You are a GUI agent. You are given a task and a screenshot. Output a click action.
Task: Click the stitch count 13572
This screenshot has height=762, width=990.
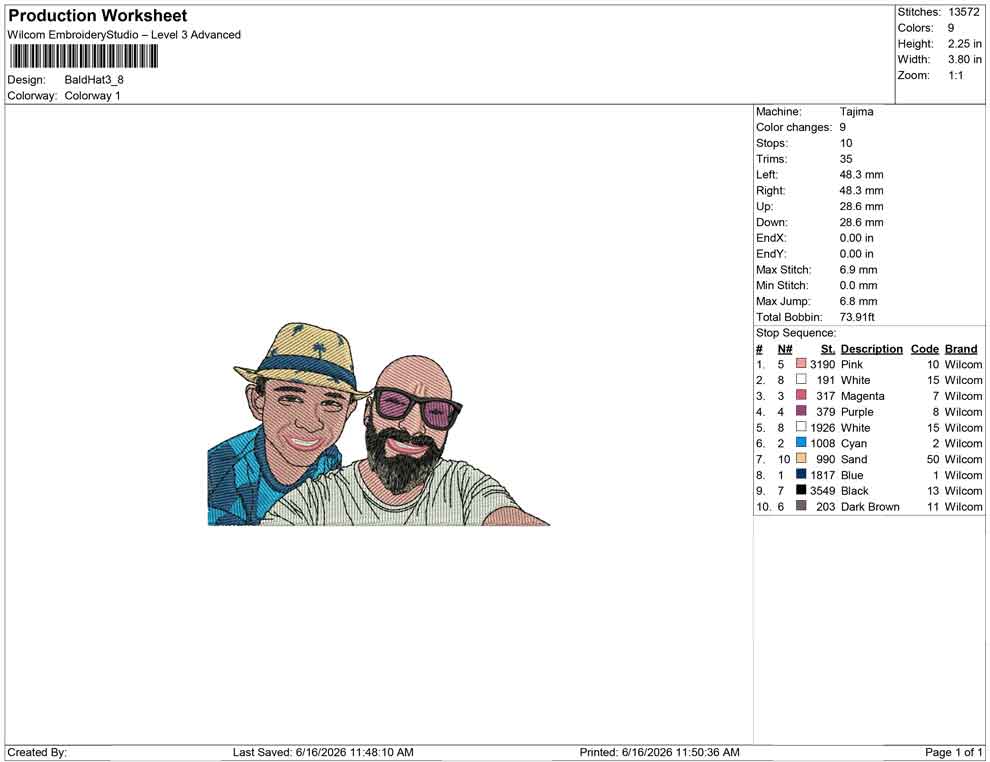(963, 12)
